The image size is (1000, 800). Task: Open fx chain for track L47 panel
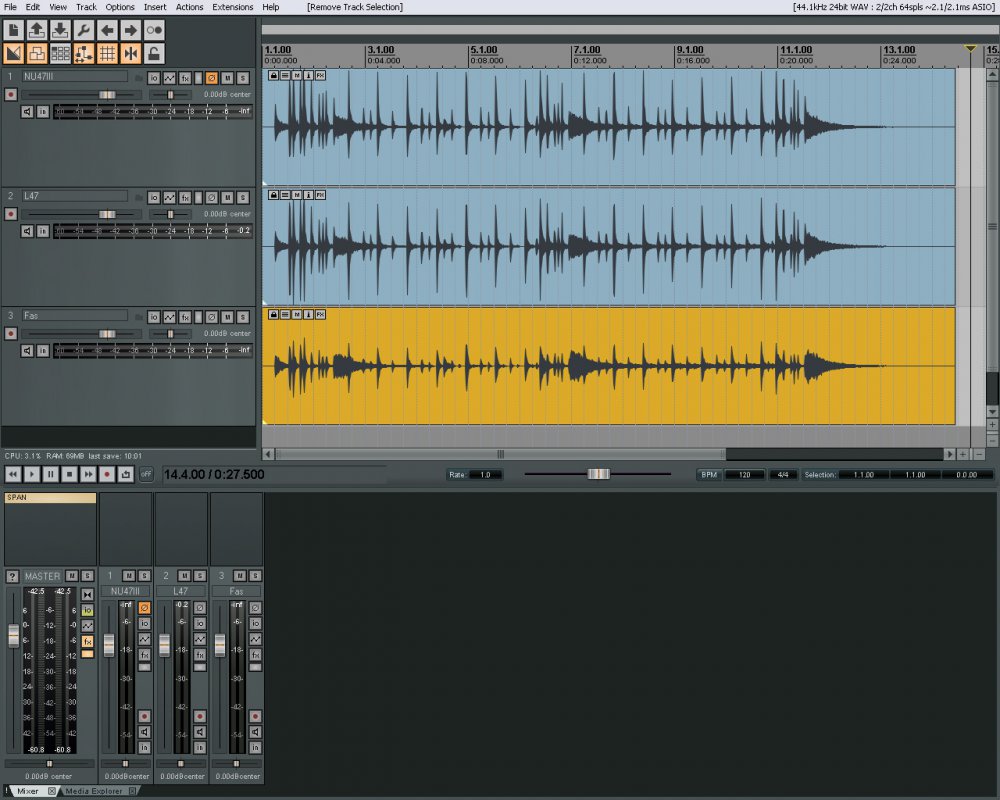click(x=185, y=198)
